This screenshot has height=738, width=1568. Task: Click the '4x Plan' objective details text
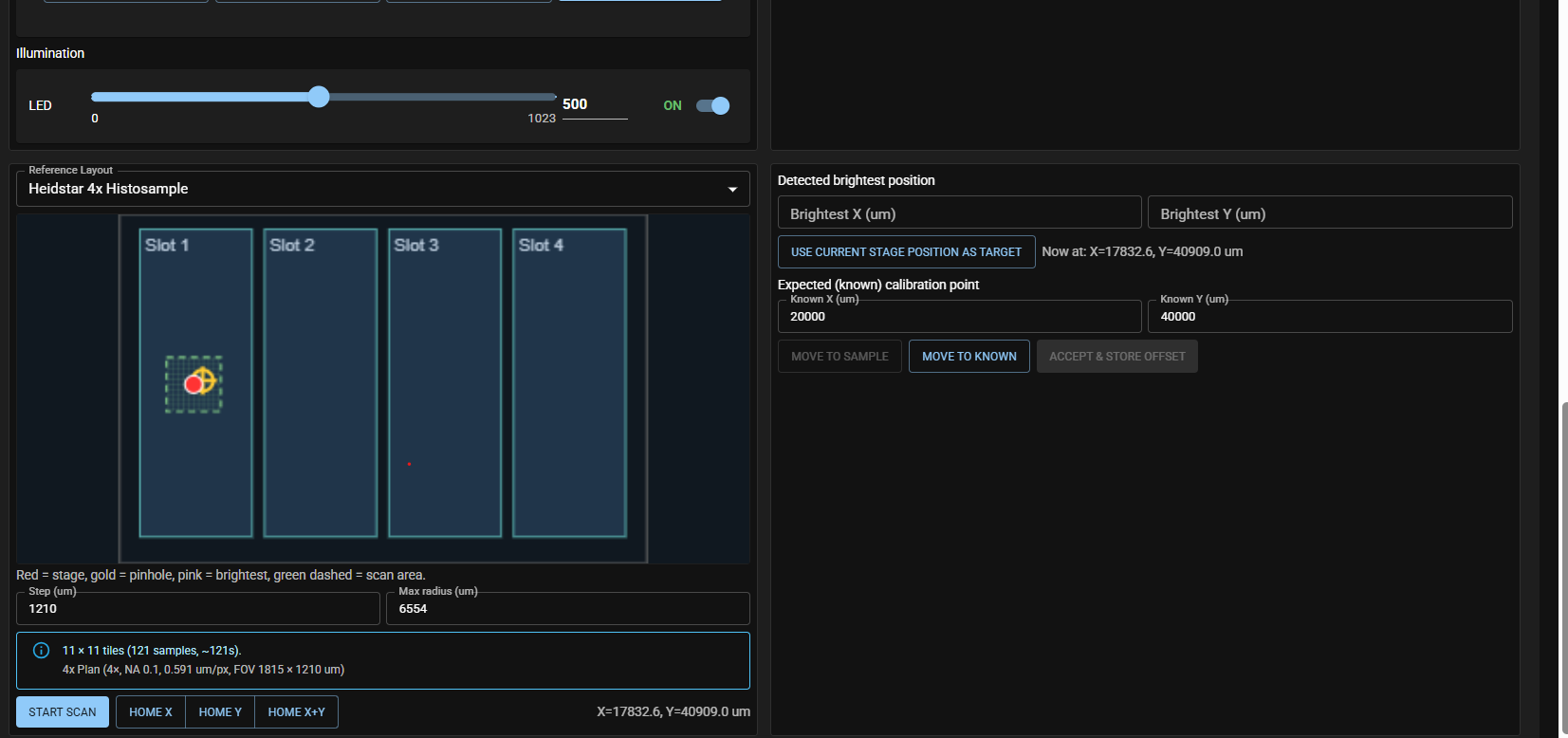203,670
